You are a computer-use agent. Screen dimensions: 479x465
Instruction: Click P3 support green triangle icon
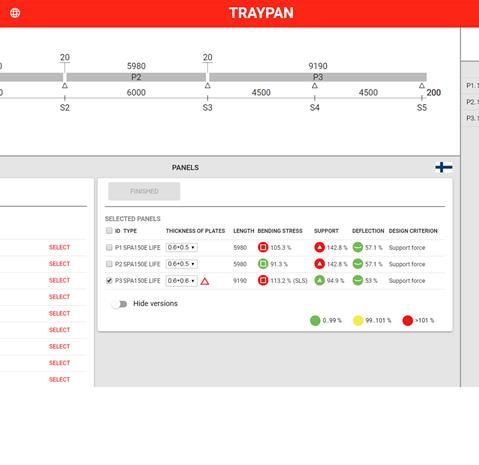[319, 281]
